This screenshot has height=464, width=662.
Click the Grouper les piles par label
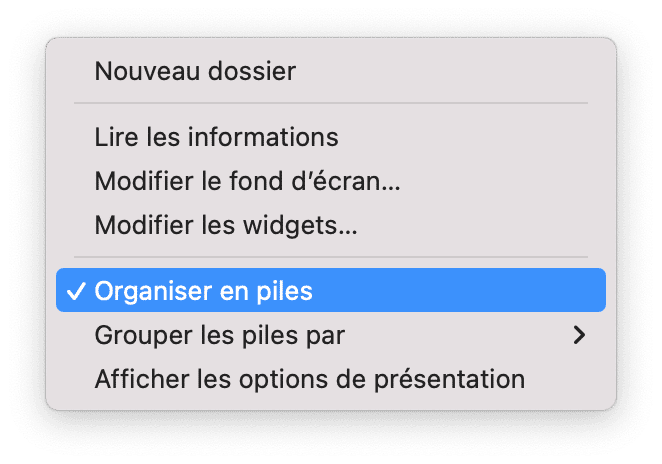[x=220, y=336]
